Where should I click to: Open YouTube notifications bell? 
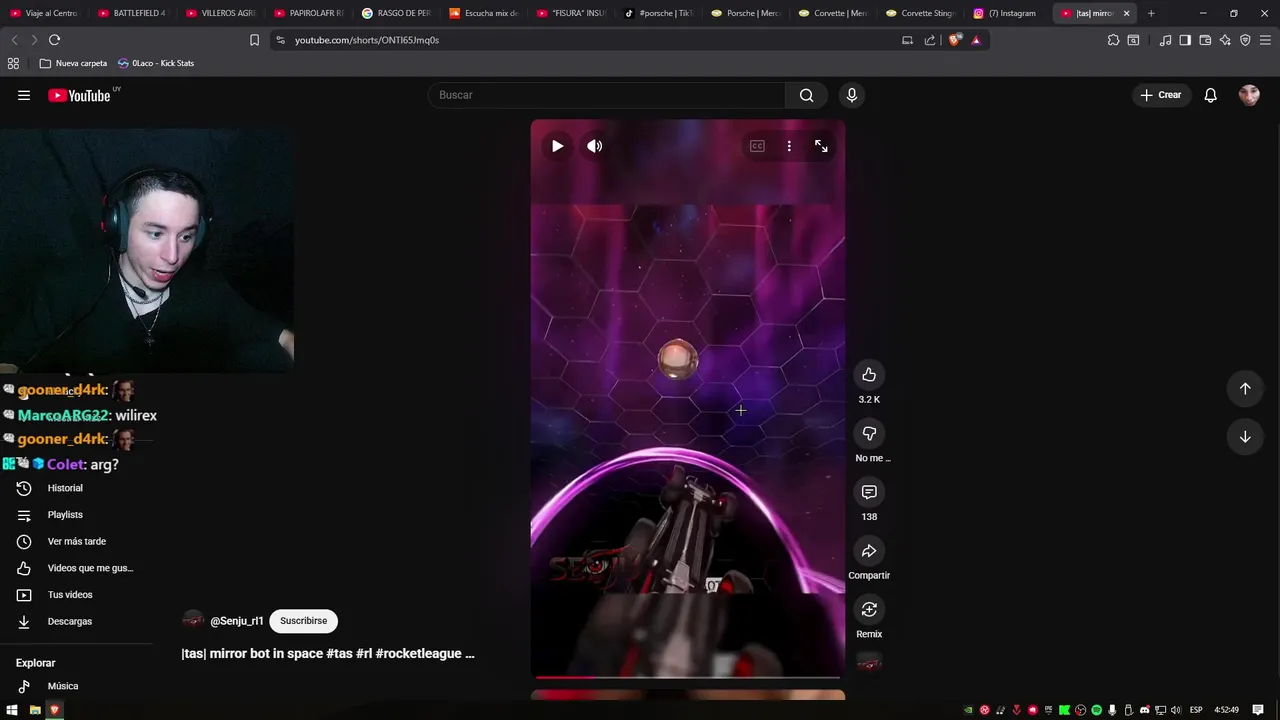coord(1210,95)
